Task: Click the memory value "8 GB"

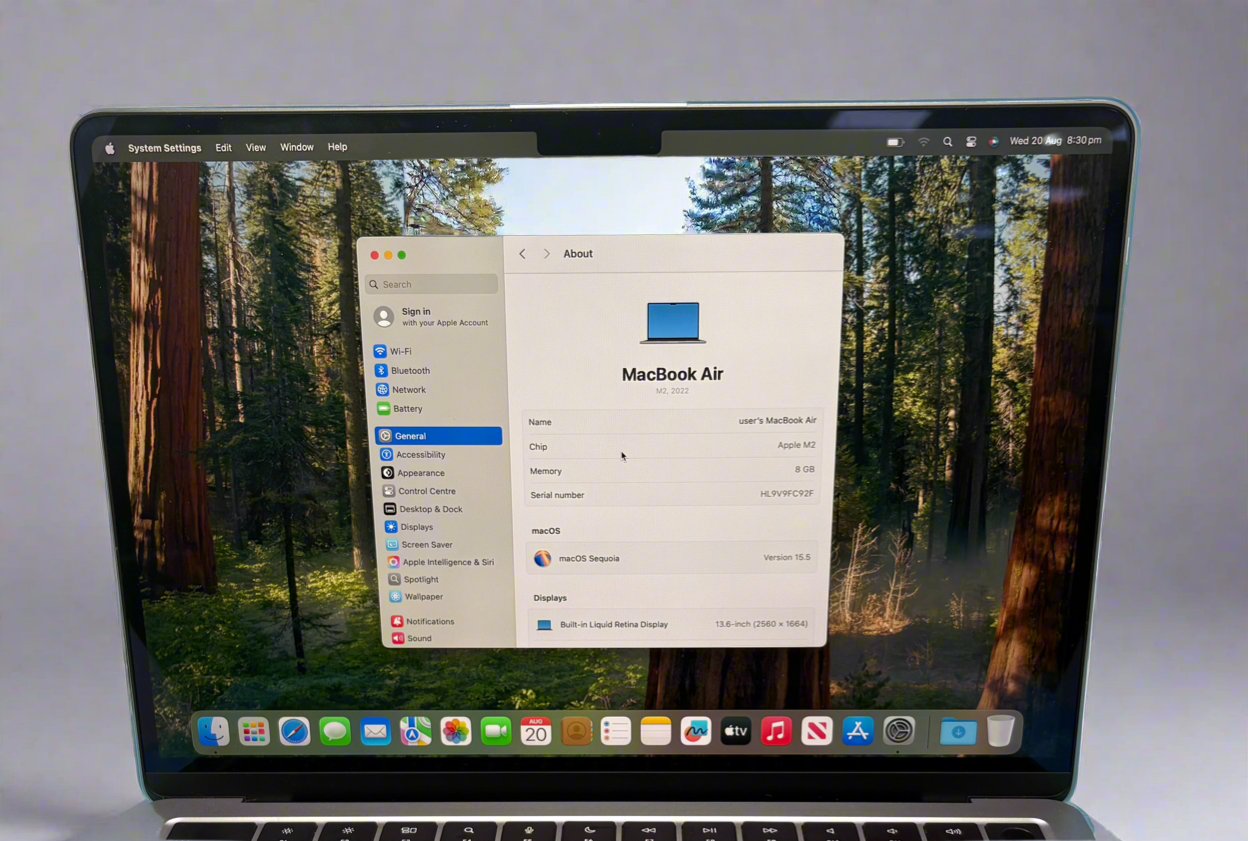Action: tap(804, 469)
